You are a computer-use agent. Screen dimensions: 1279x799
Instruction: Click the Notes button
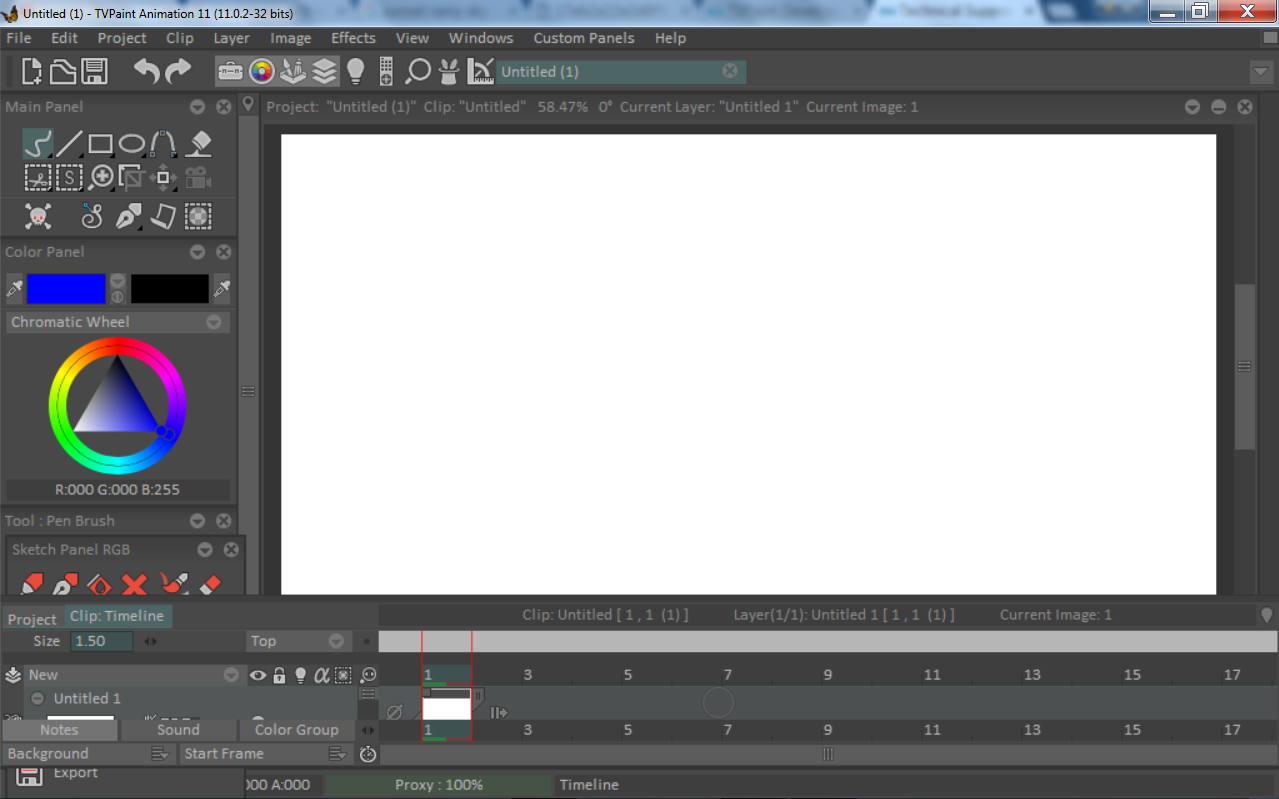pos(59,730)
